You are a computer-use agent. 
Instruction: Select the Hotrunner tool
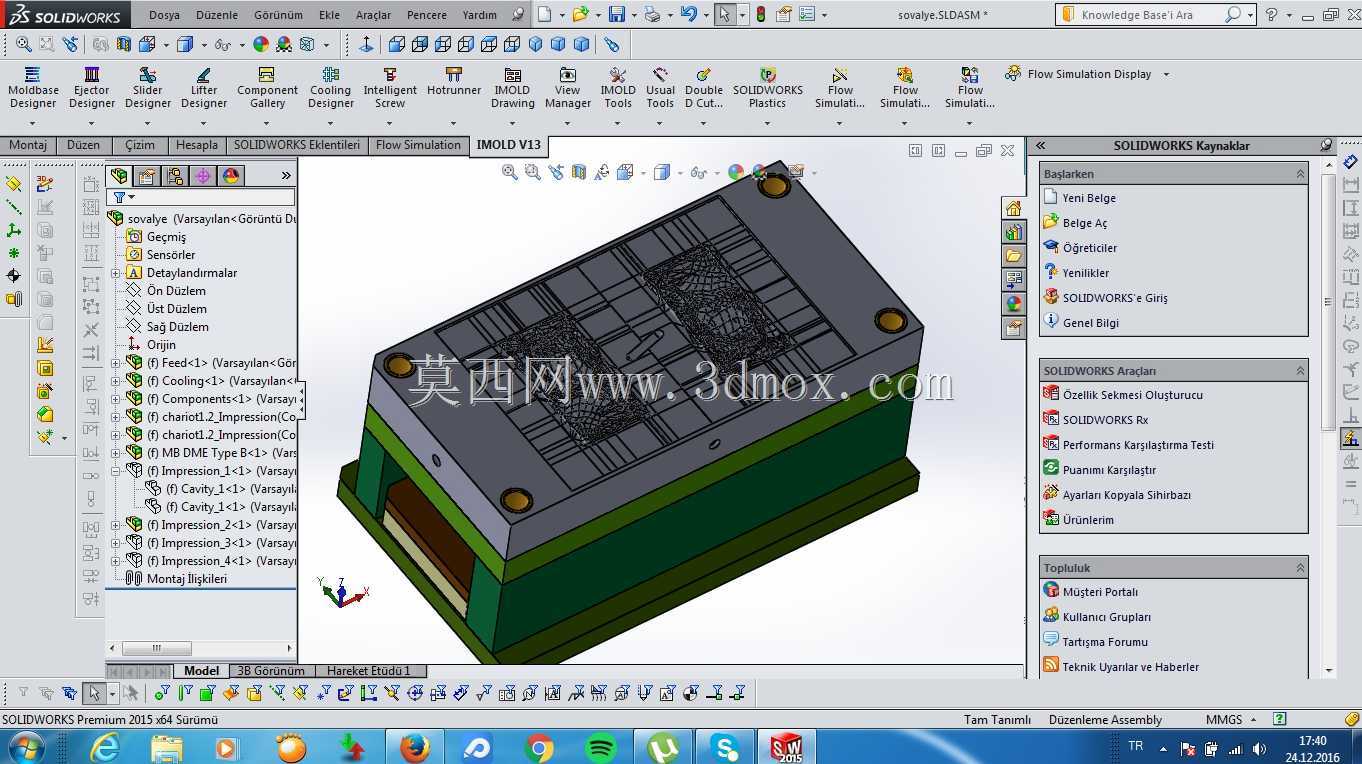coord(454,82)
